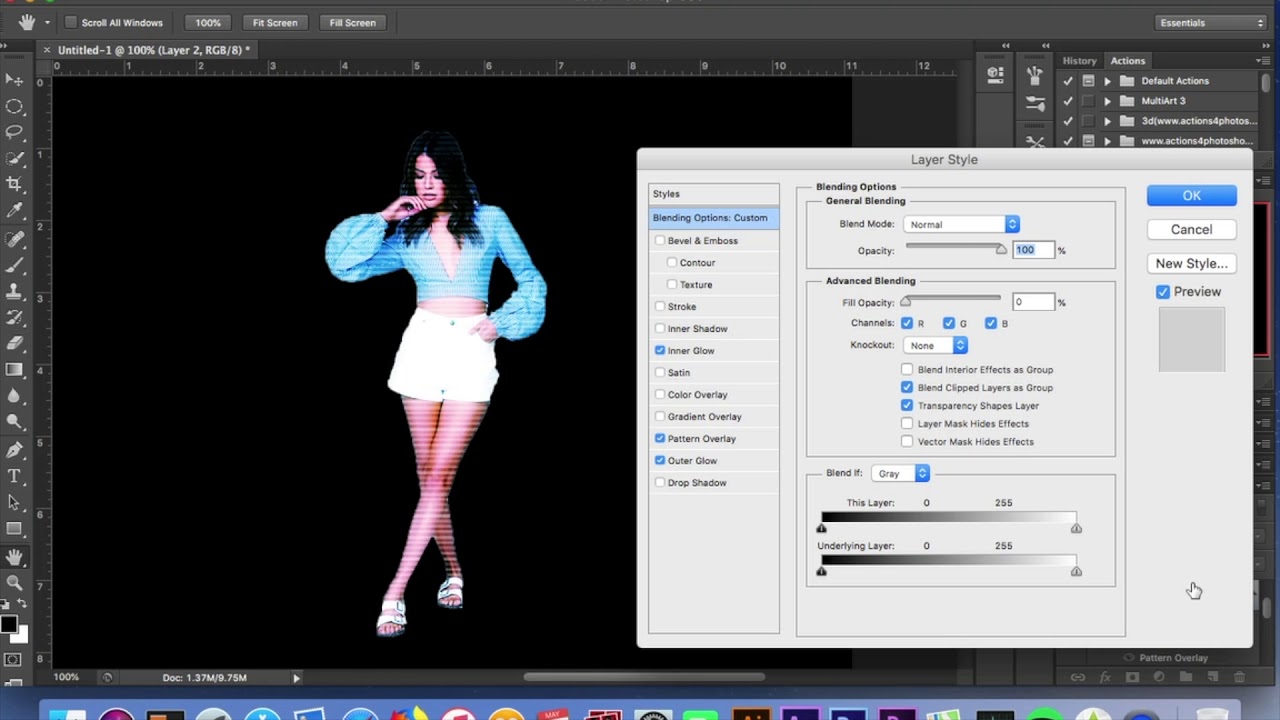The height and width of the screenshot is (720, 1280).
Task: Select the Lasso tool
Action: 14,132
